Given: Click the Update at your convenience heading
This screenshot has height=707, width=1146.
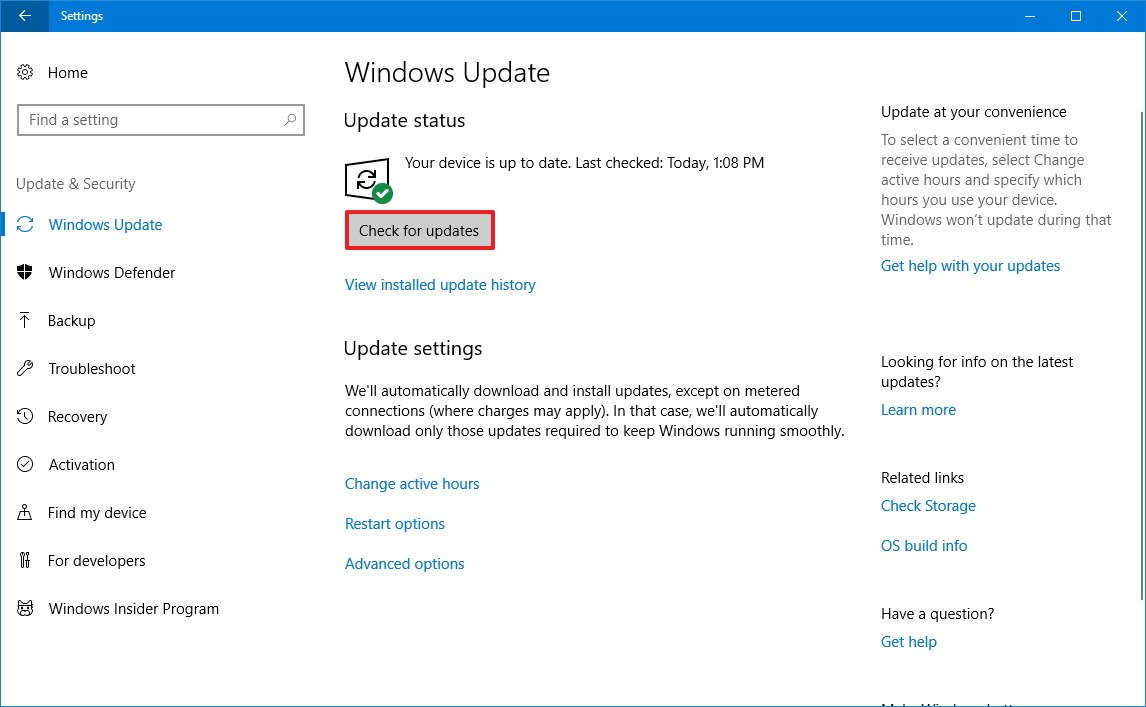Looking at the screenshot, I should (974, 112).
